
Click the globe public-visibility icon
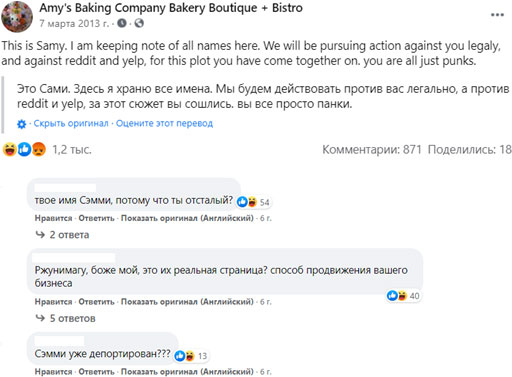[x=139, y=23]
